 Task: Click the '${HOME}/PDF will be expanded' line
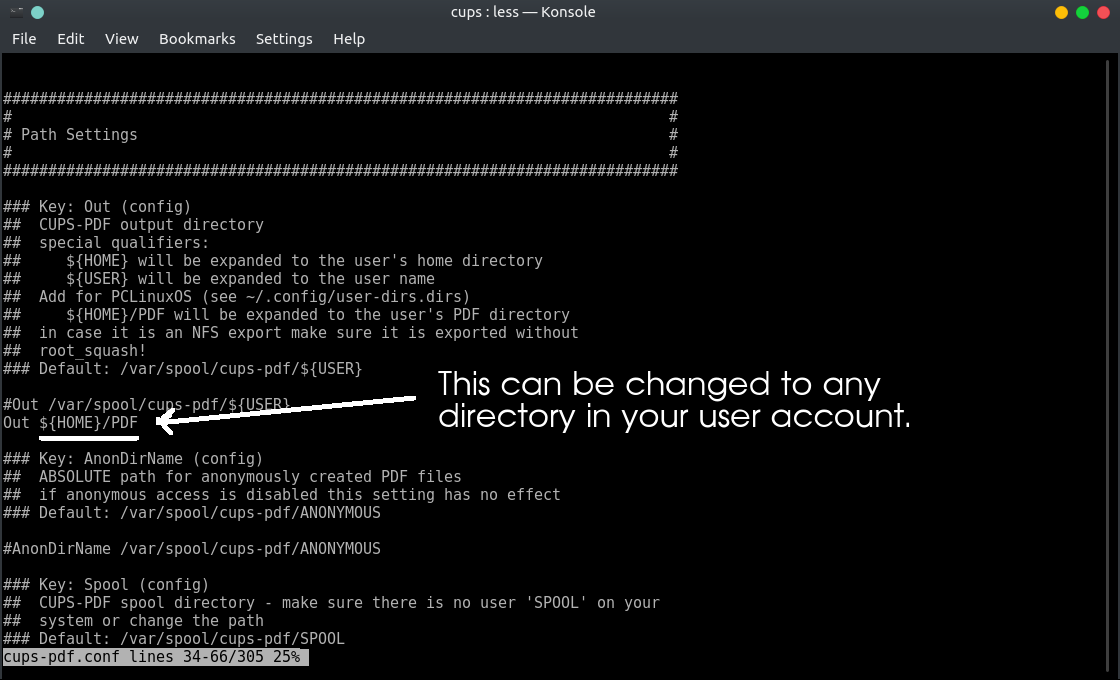286,314
